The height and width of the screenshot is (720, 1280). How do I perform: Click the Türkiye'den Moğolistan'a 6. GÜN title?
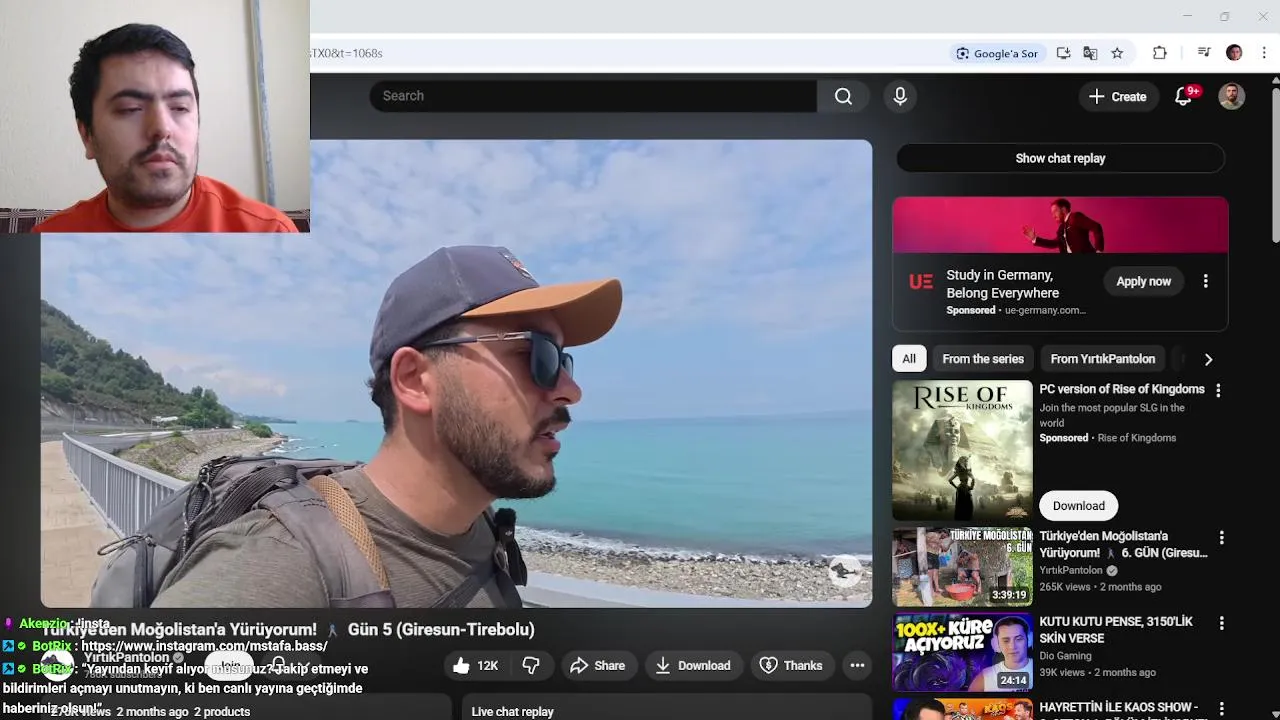1123,544
